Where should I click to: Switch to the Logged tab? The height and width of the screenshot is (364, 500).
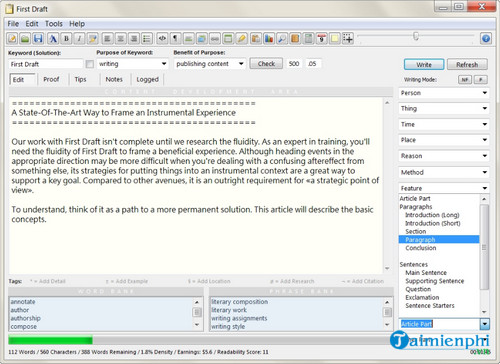tap(147, 79)
